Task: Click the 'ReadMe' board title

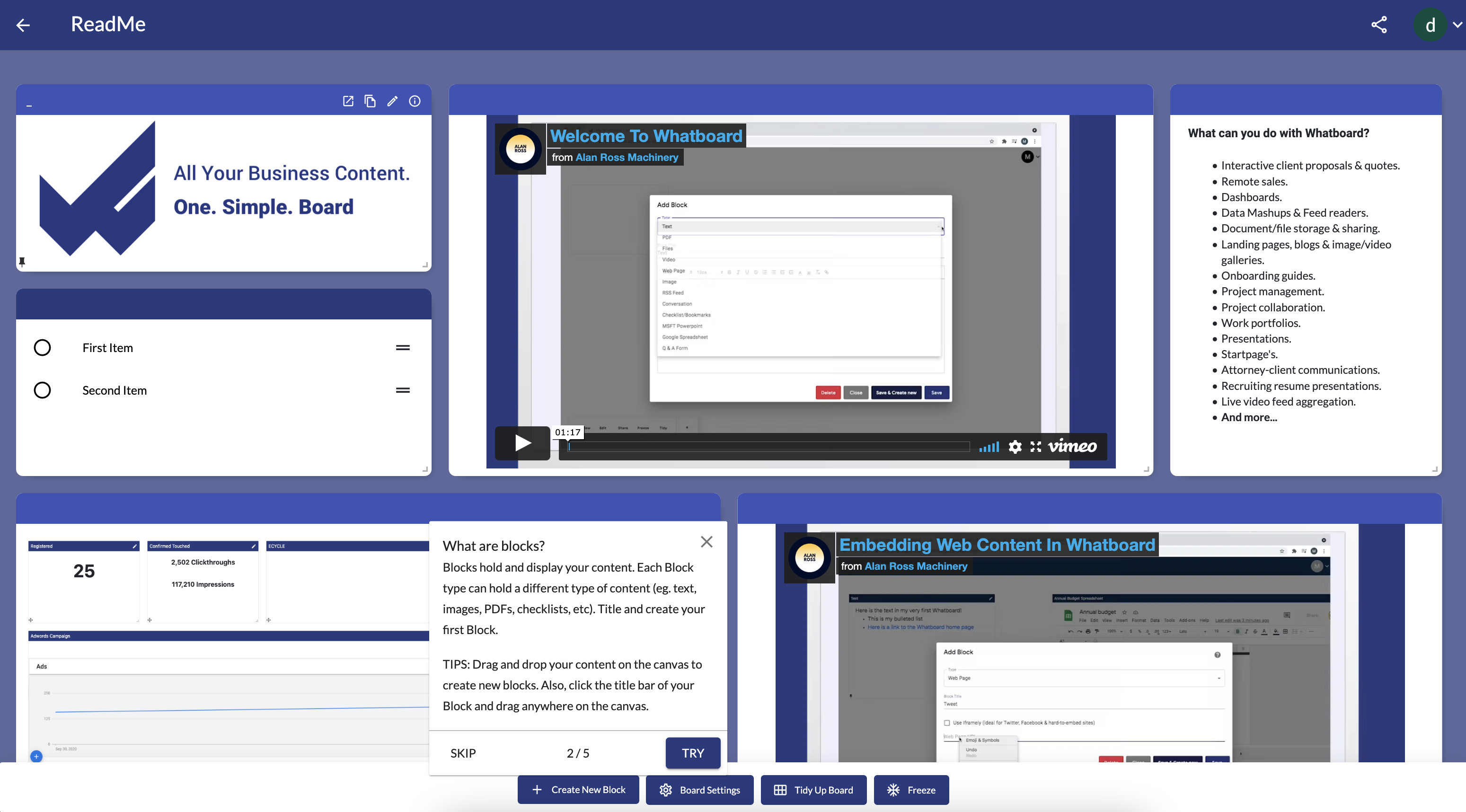Action: pyautogui.click(x=108, y=25)
